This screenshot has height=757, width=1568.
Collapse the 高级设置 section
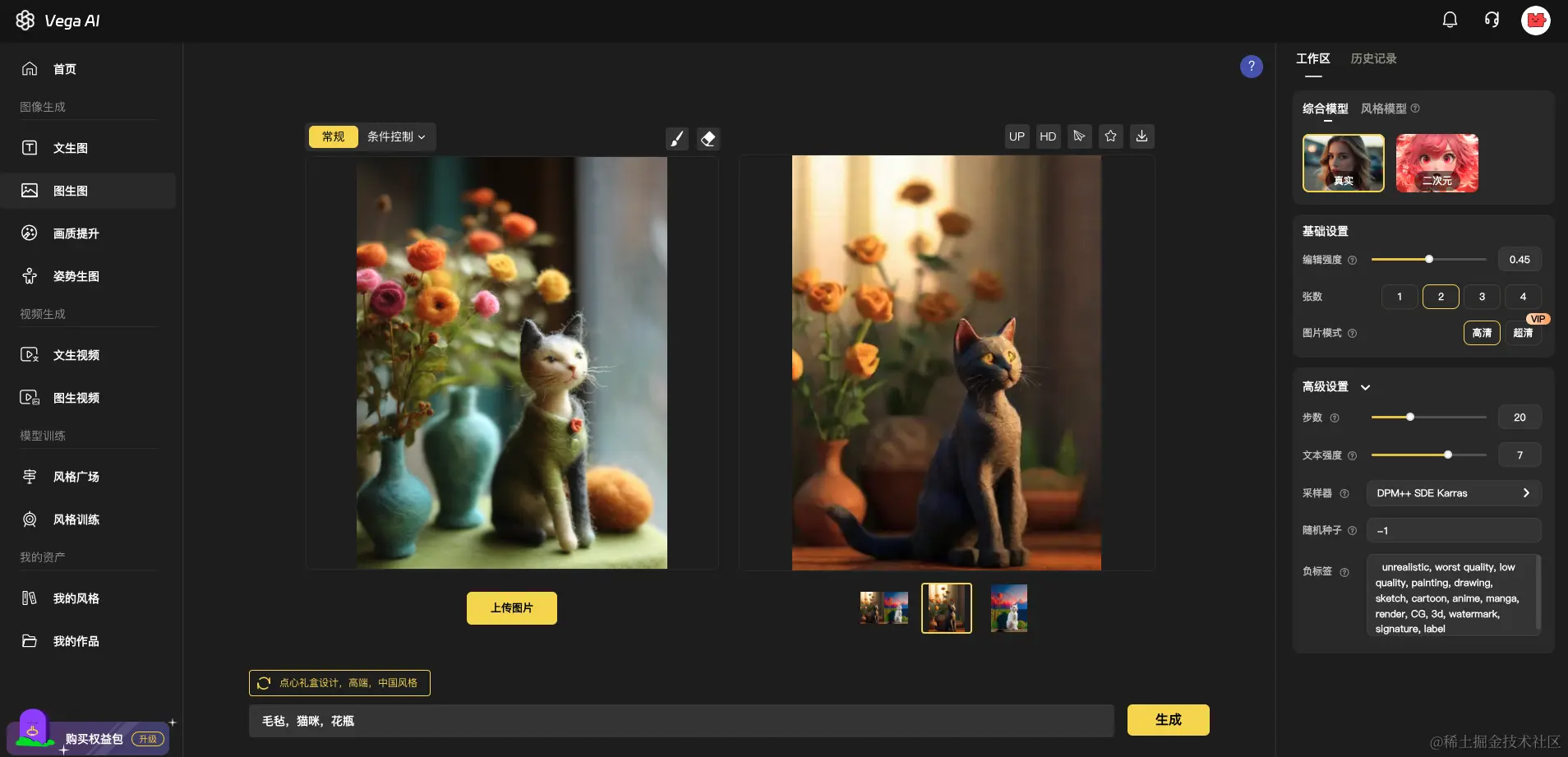[1365, 387]
